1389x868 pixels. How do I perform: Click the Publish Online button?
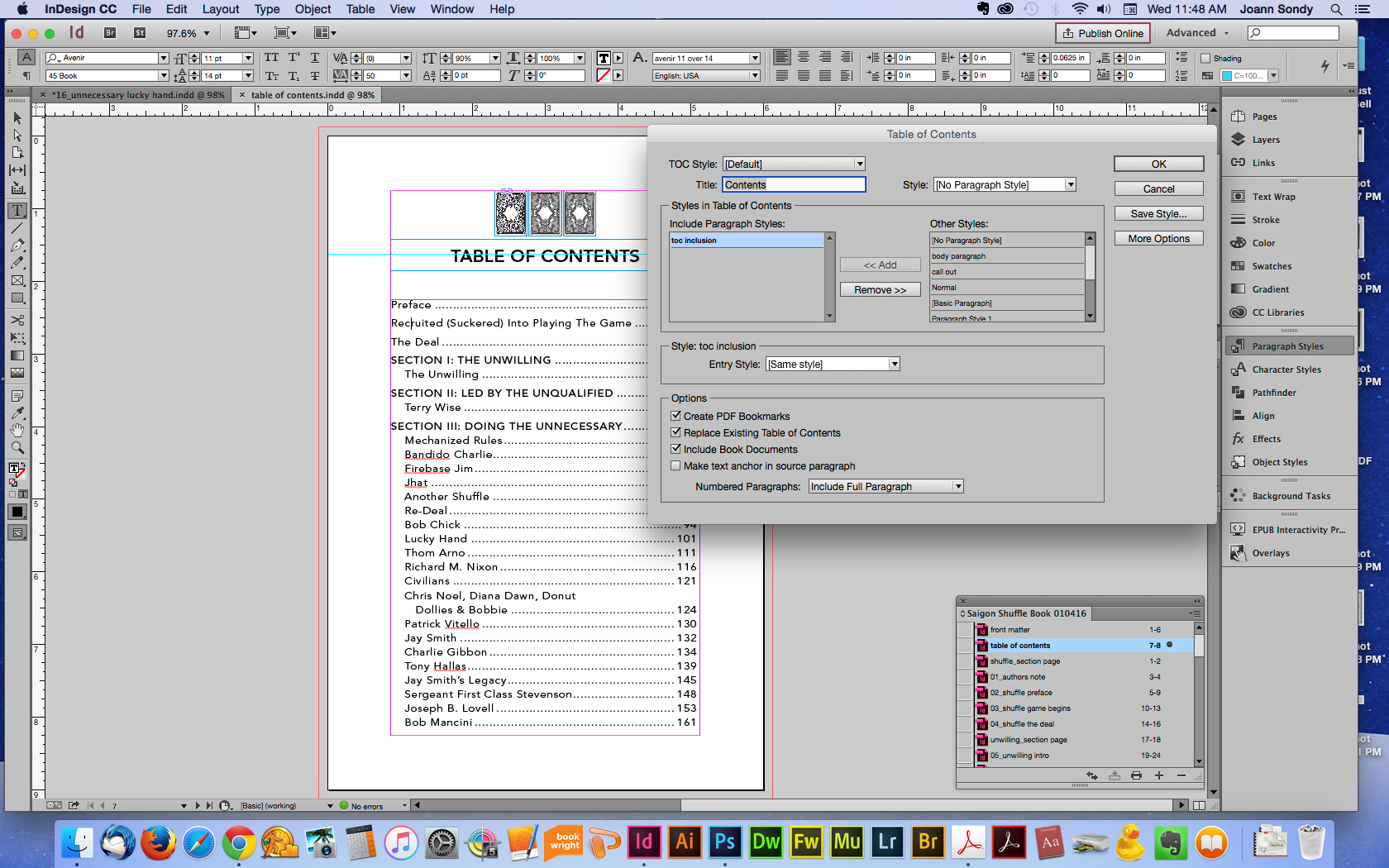coord(1103,33)
